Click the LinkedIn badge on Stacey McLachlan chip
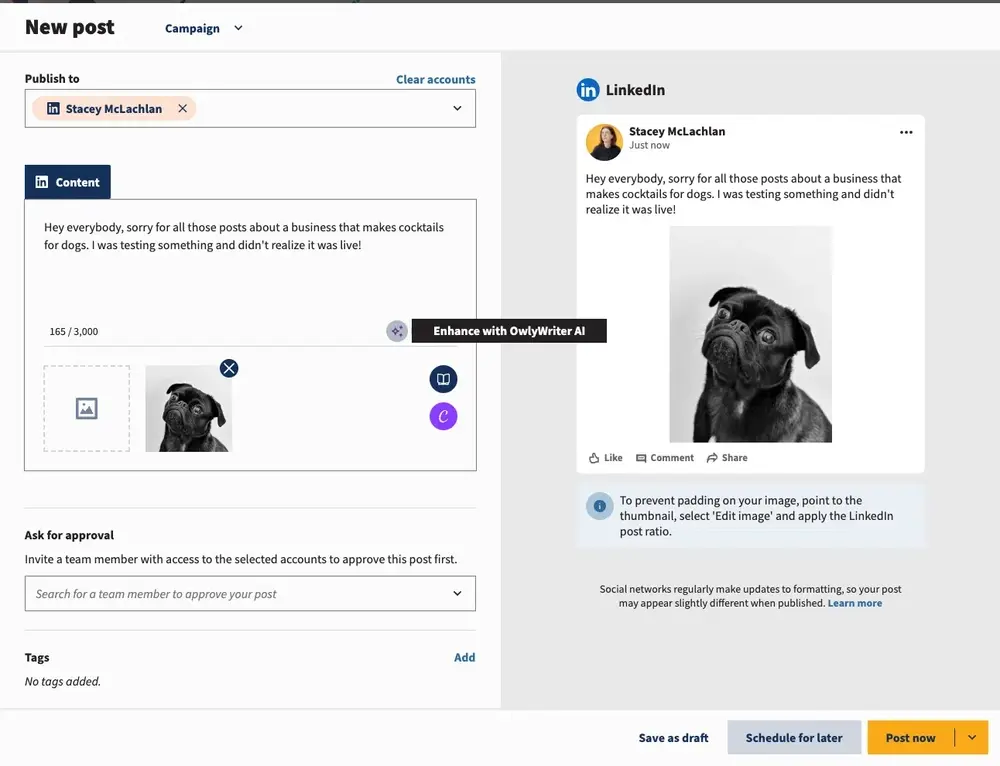This screenshot has height=766, width=1000. coord(51,108)
